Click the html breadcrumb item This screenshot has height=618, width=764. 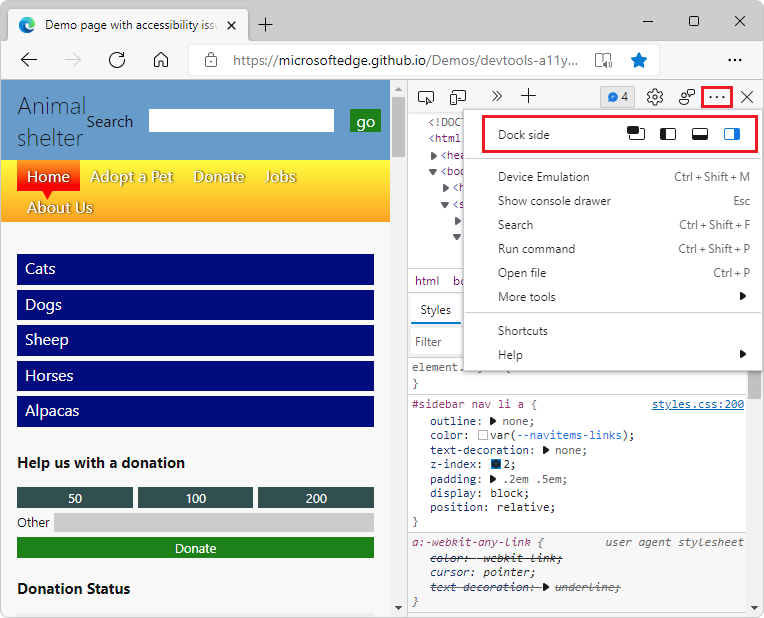(x=427, y=281)
